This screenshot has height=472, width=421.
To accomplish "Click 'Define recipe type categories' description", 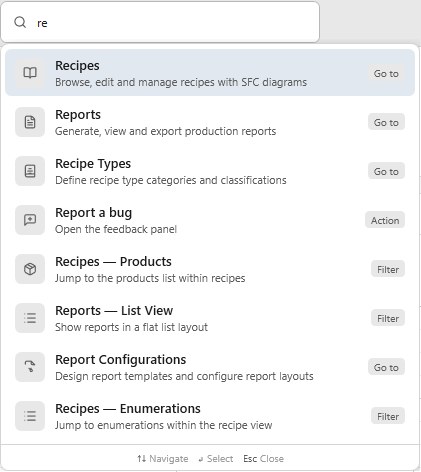I will coord(171,180).
